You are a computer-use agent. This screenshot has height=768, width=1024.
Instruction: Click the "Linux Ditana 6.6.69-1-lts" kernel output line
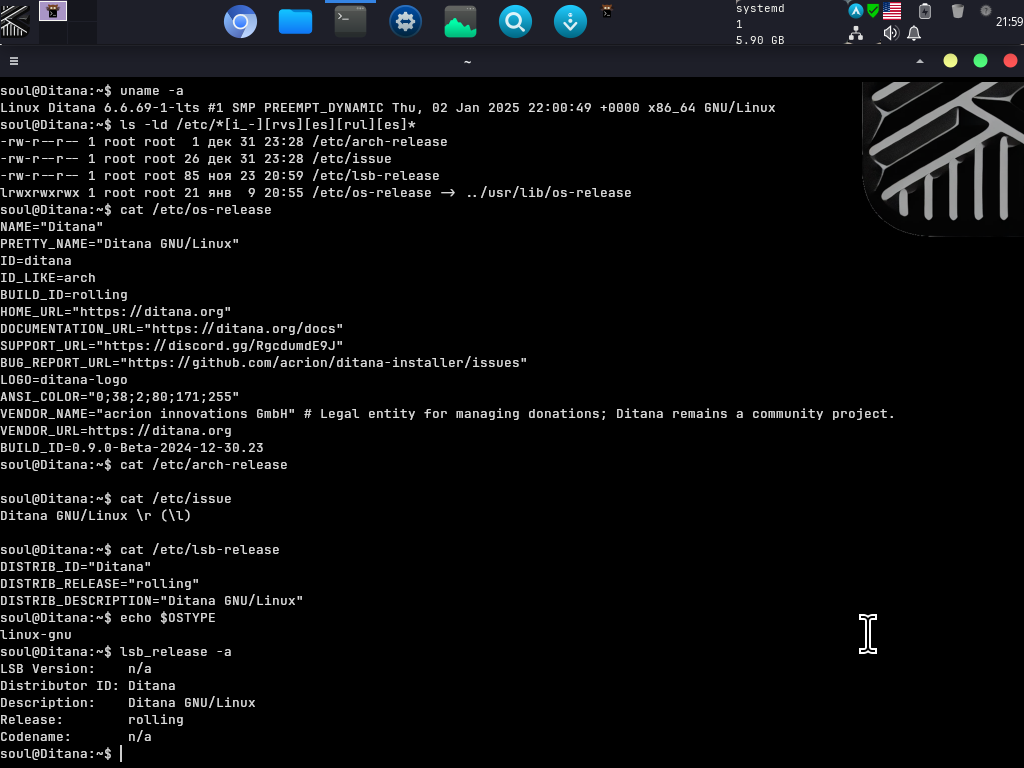(x=388, y=108)
